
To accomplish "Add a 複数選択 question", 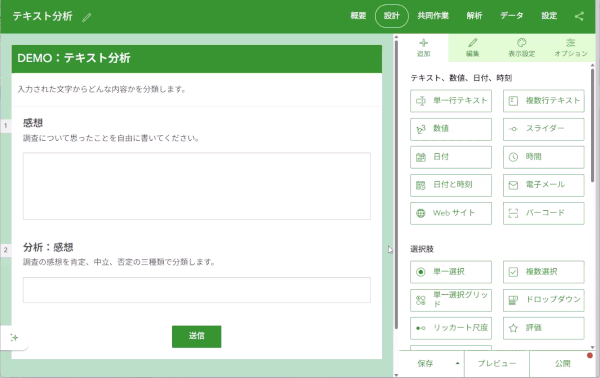I will click(x=543, y=272).
